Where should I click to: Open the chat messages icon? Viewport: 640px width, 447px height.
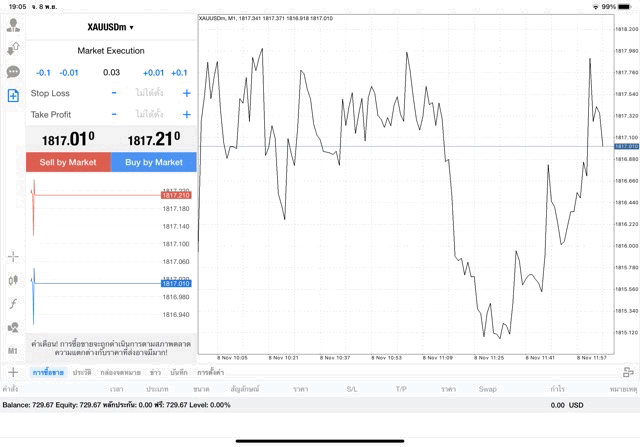click(14, 72)
